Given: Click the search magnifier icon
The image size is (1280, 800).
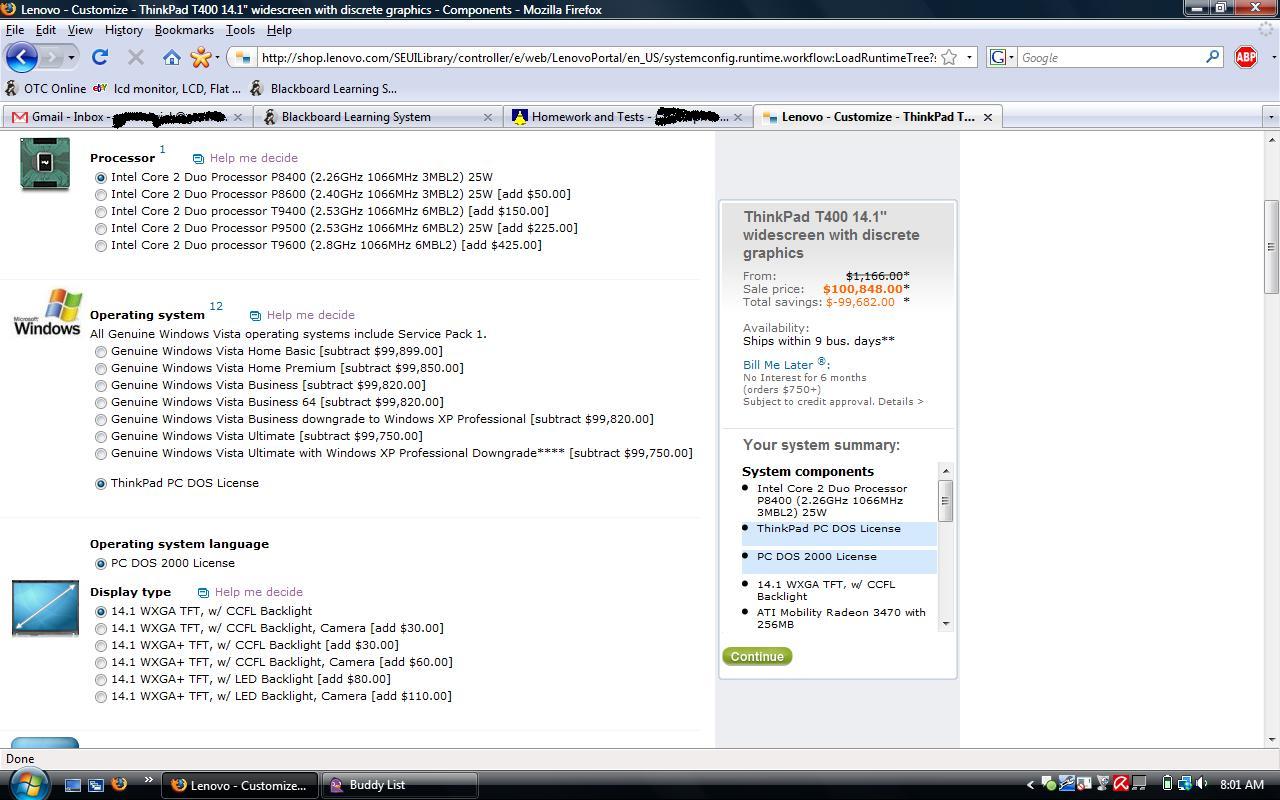Looking at the screenshot, I should pyautogui.click(x=1212, y=57).
